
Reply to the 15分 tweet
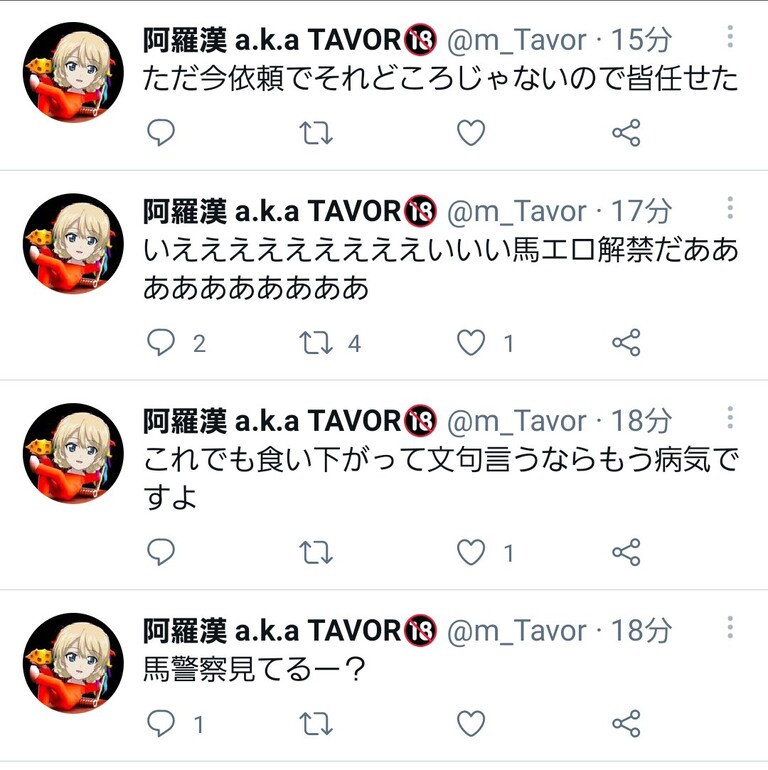161,133
